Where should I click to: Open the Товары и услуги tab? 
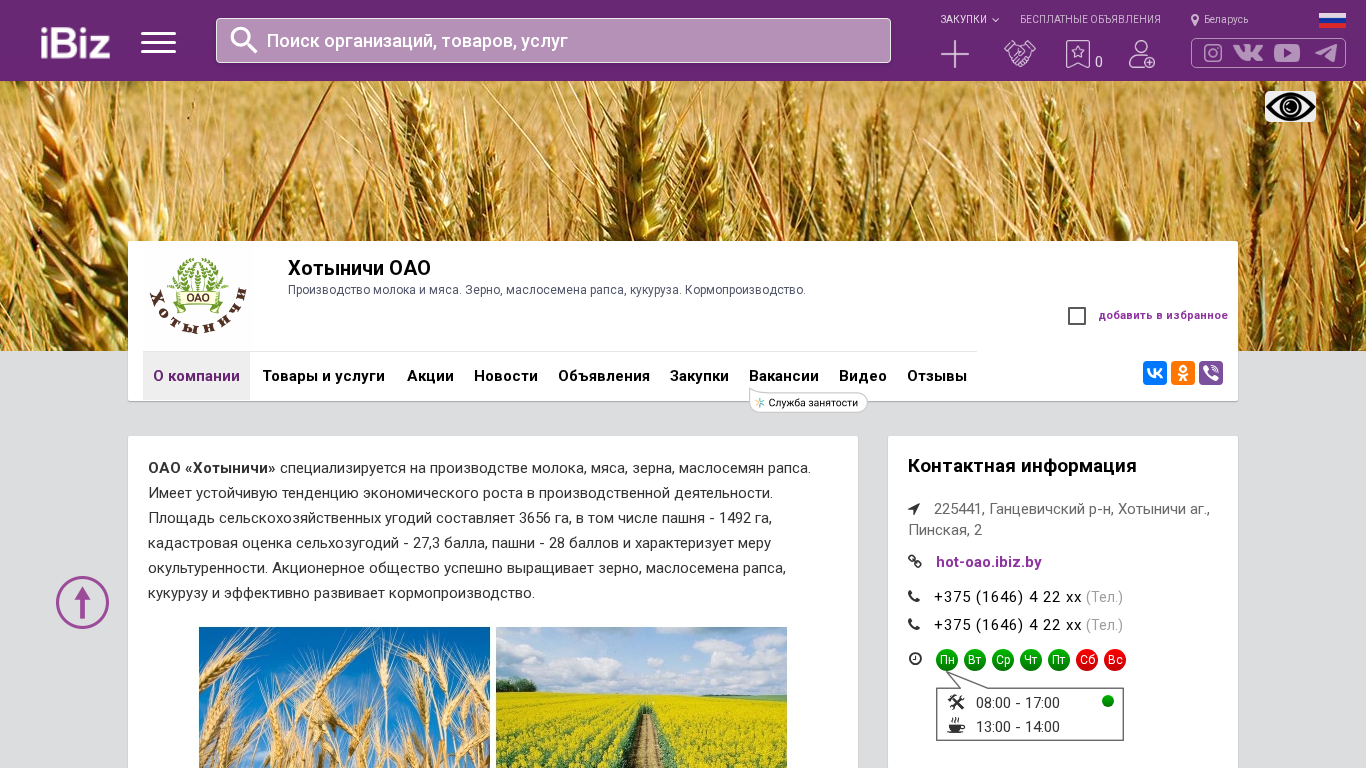click(x=324, y=376)
